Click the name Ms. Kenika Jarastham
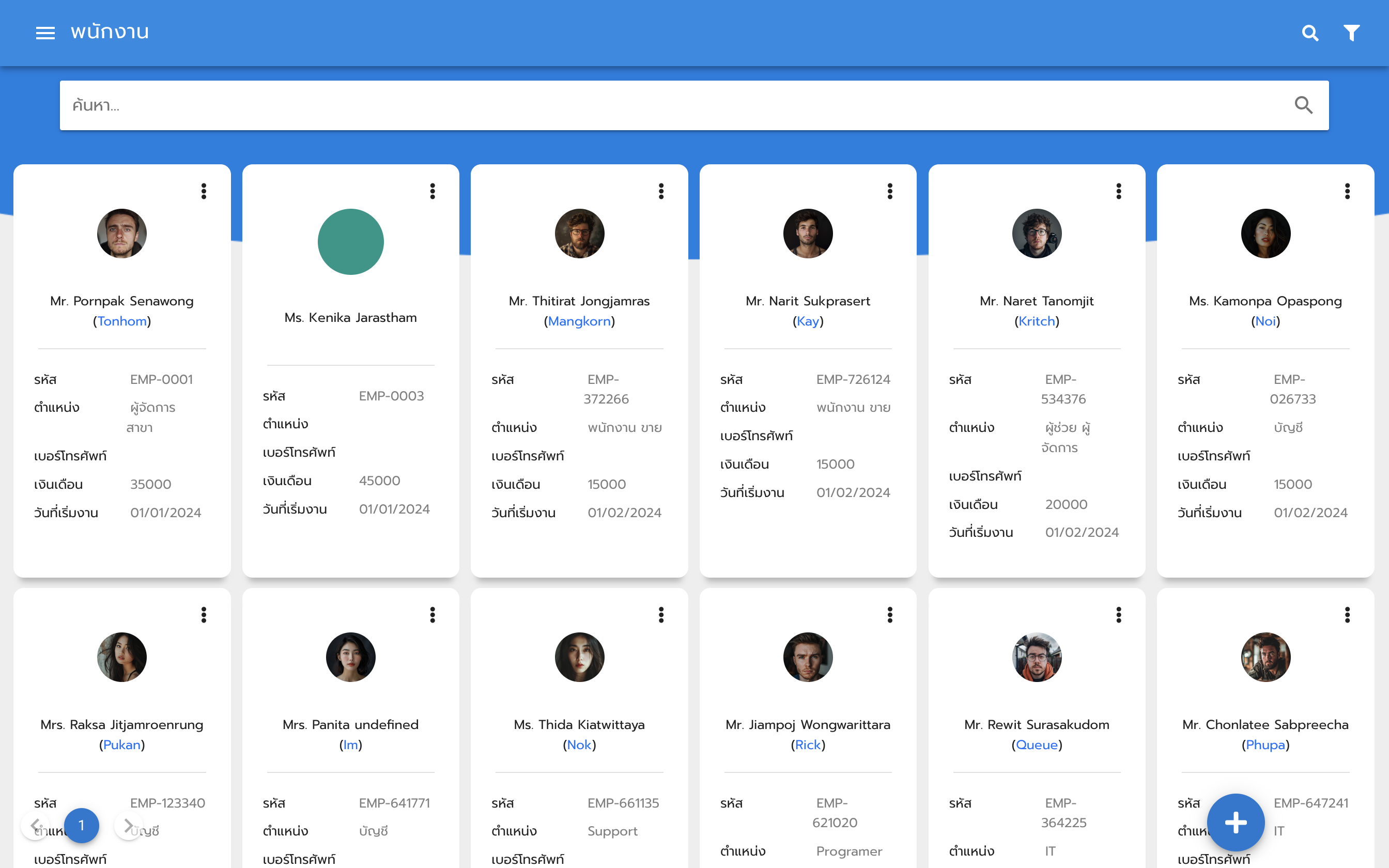 coord(351,317)
